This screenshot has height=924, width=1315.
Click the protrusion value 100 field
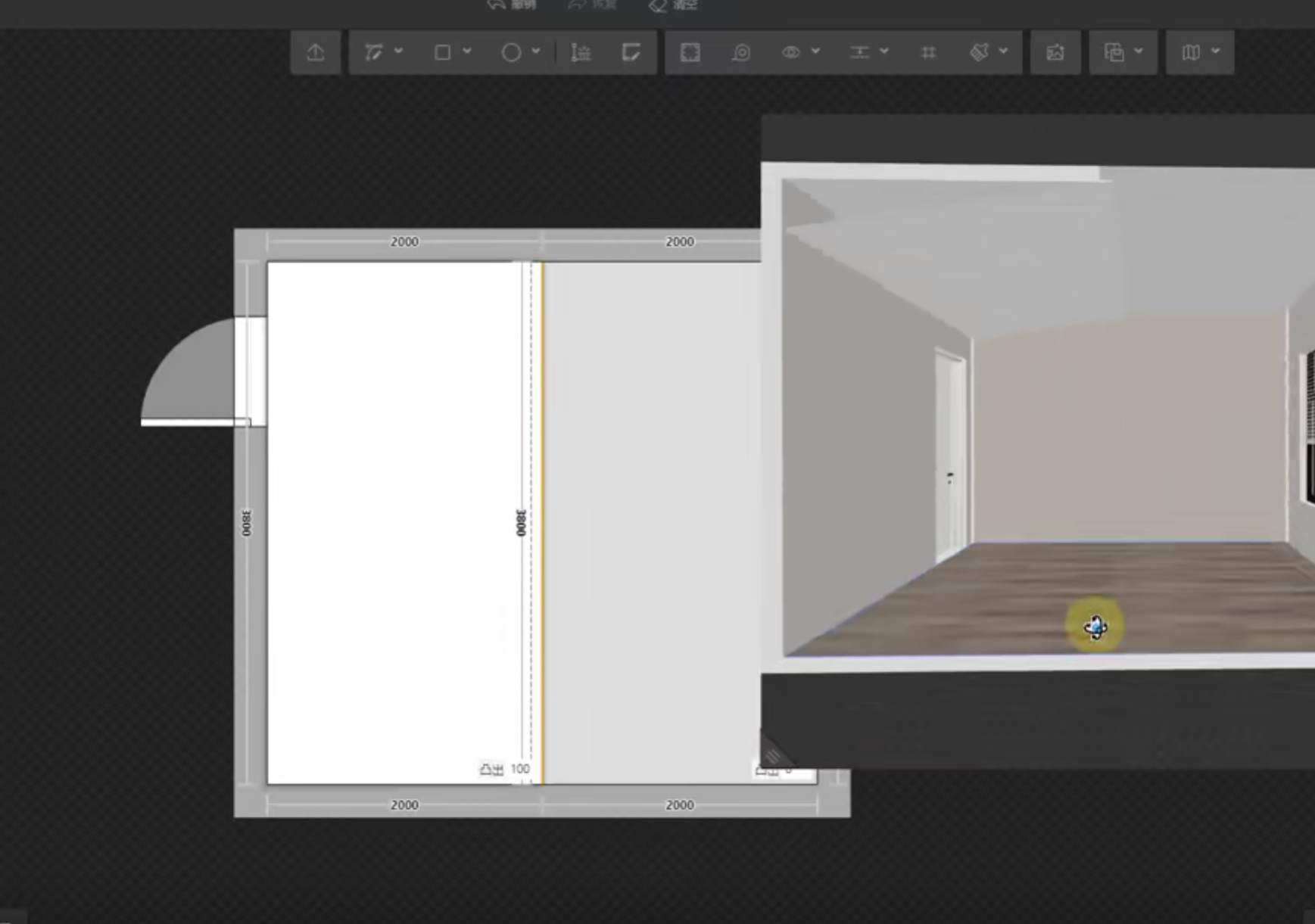coord(520,769)
